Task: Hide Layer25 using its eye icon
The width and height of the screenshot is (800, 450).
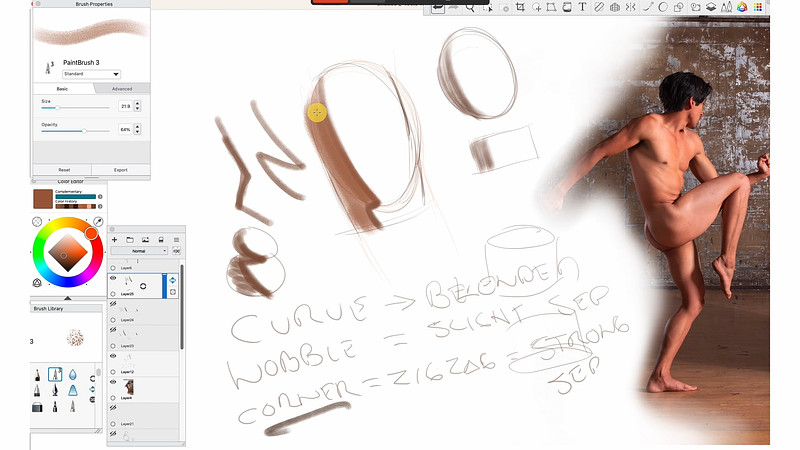Action: point(113,279)
